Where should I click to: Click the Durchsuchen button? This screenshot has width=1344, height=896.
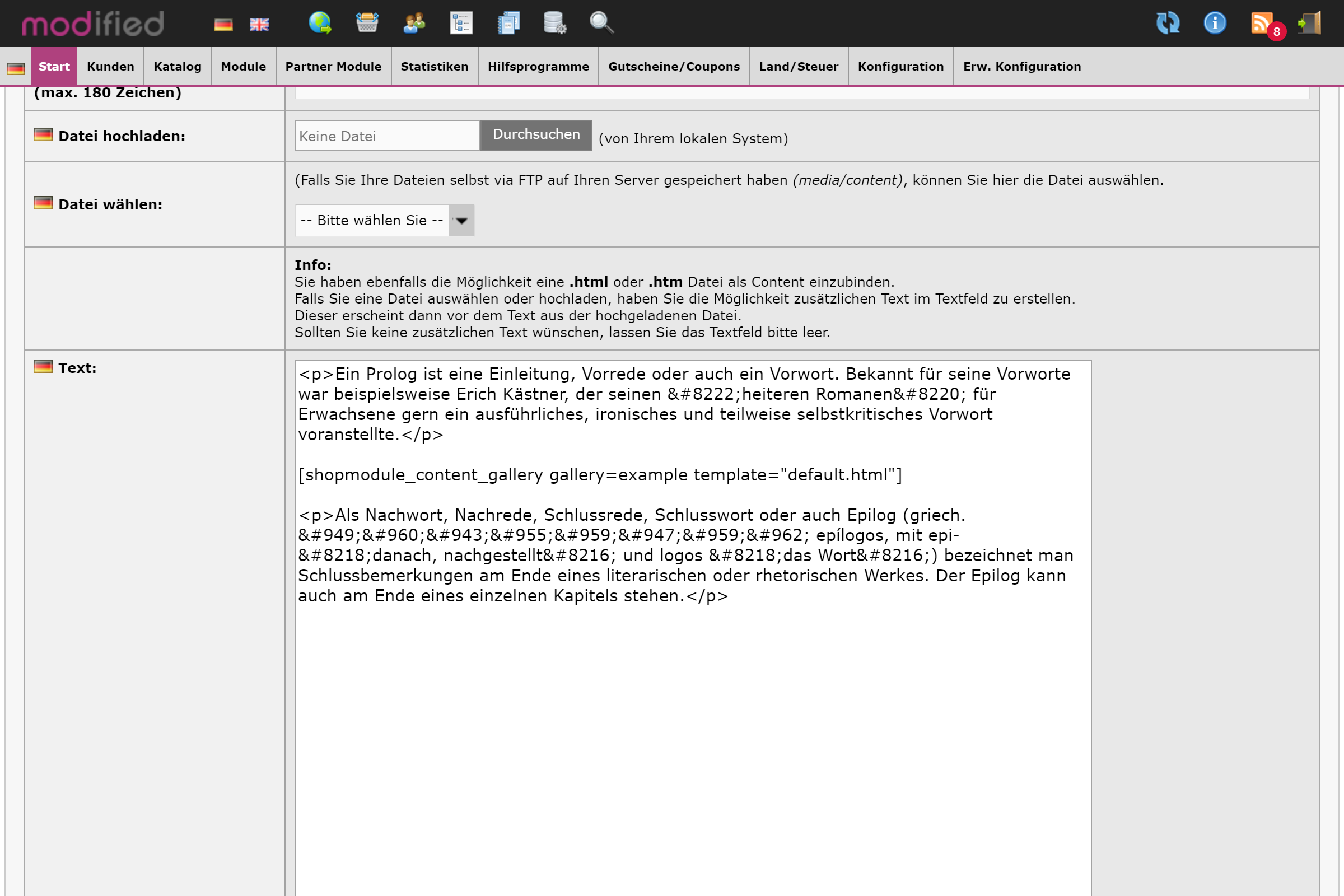[x=535, y=135]
